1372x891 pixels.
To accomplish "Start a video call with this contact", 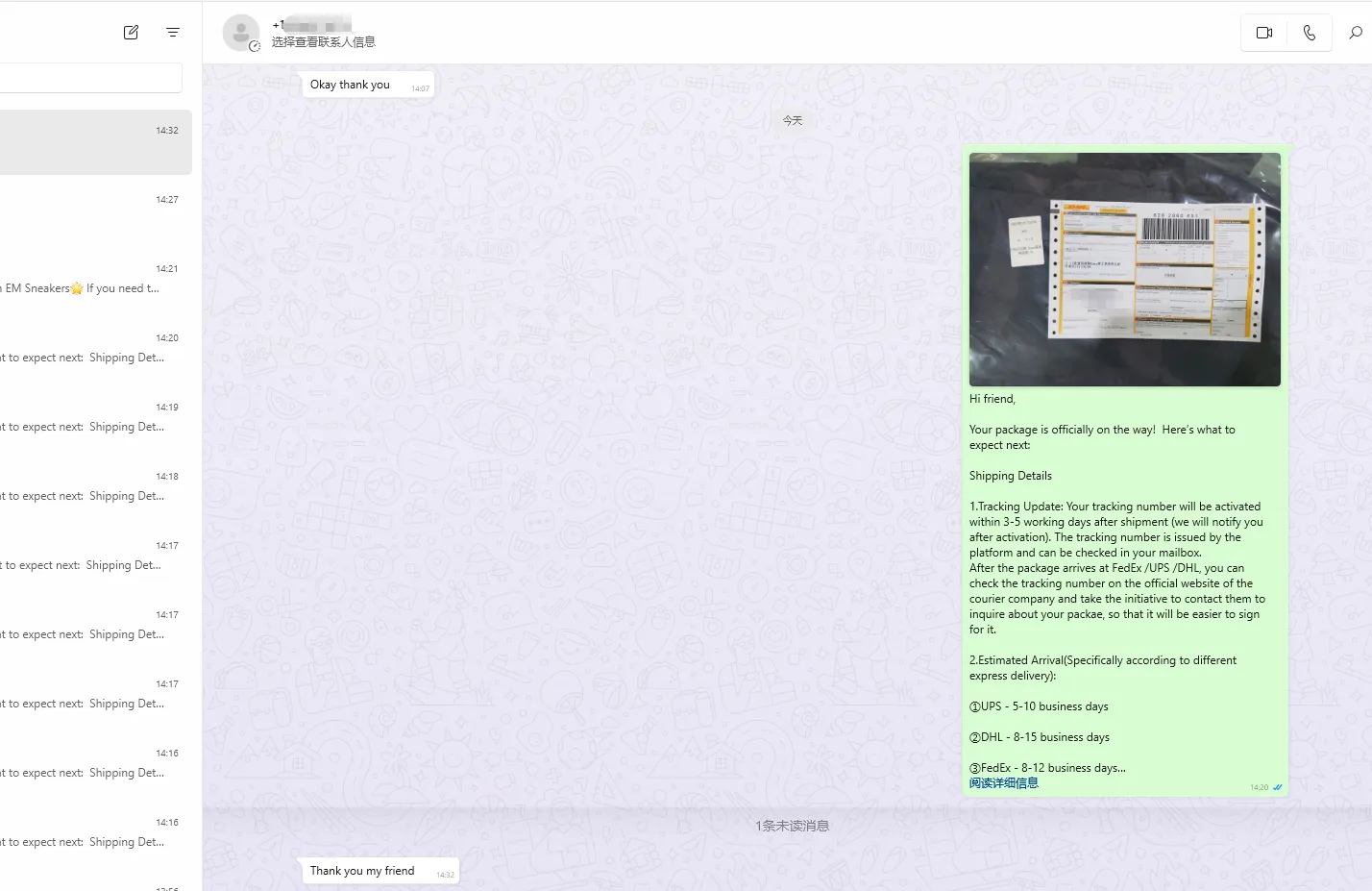I will tap(1263, 33).
